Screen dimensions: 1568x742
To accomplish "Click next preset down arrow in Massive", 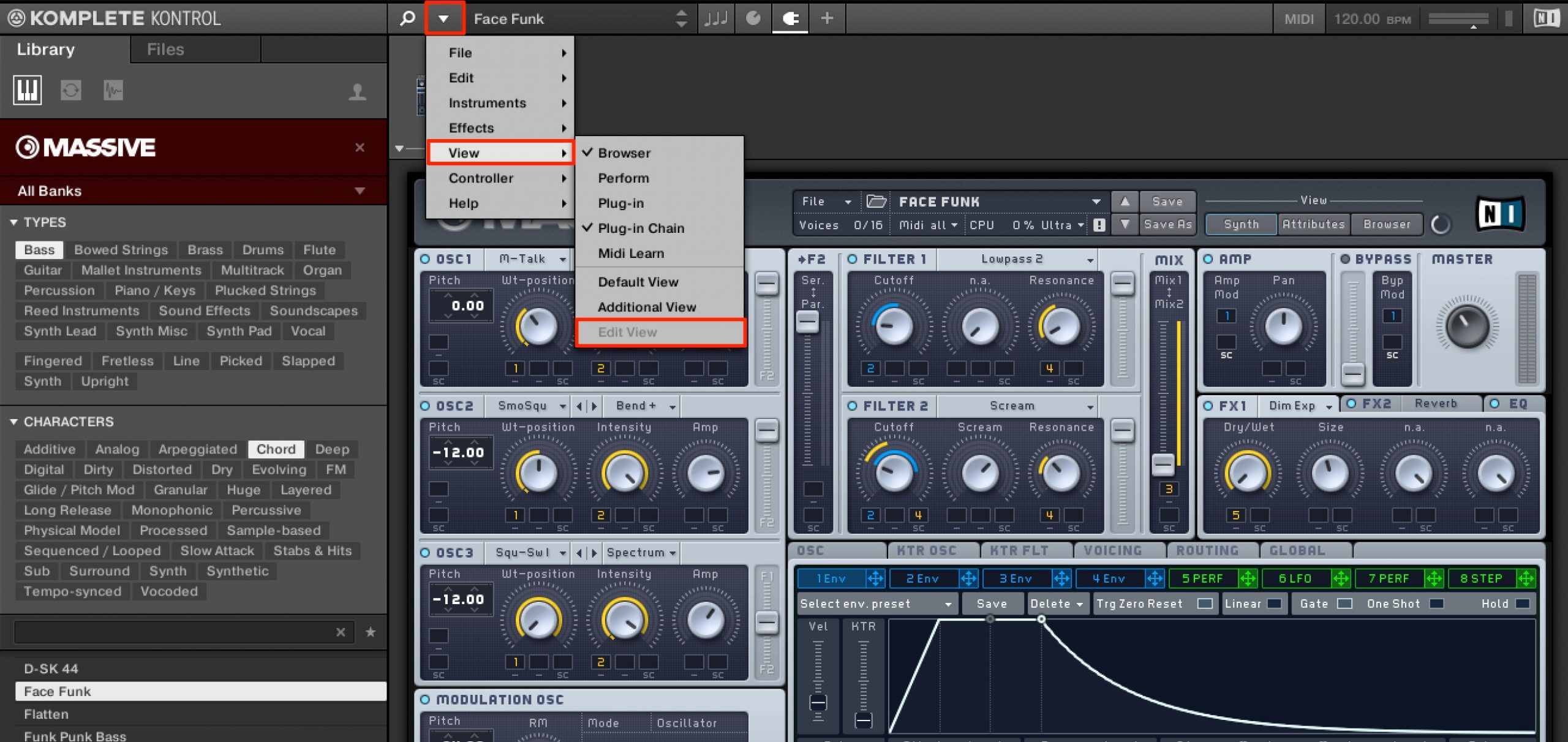I will point(1125,224).
